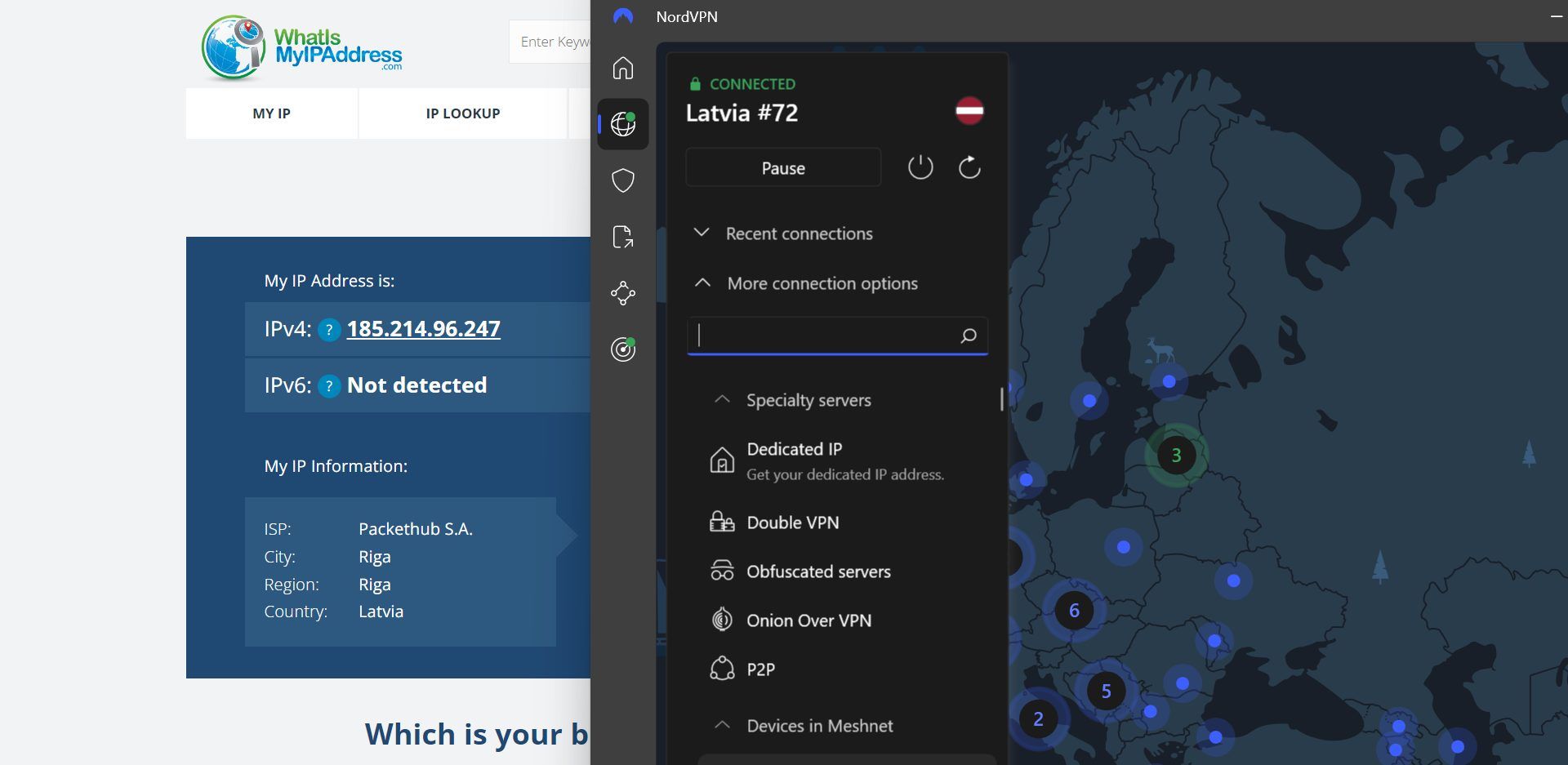Viewport: 1568px width, 765px height.
Task: Select the map cluster marked 2
Action: coord(1038,718)
